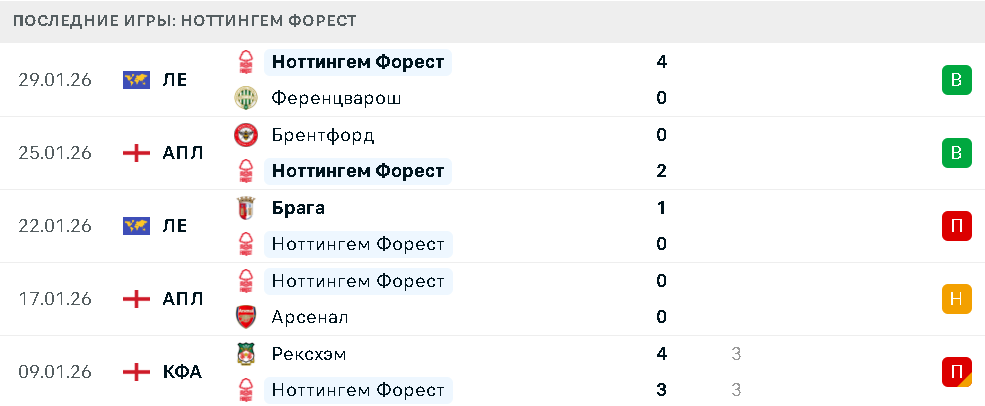
Task: Click the Europa League flag icon for 22.01.26
Action: click(x=136, y=226)
